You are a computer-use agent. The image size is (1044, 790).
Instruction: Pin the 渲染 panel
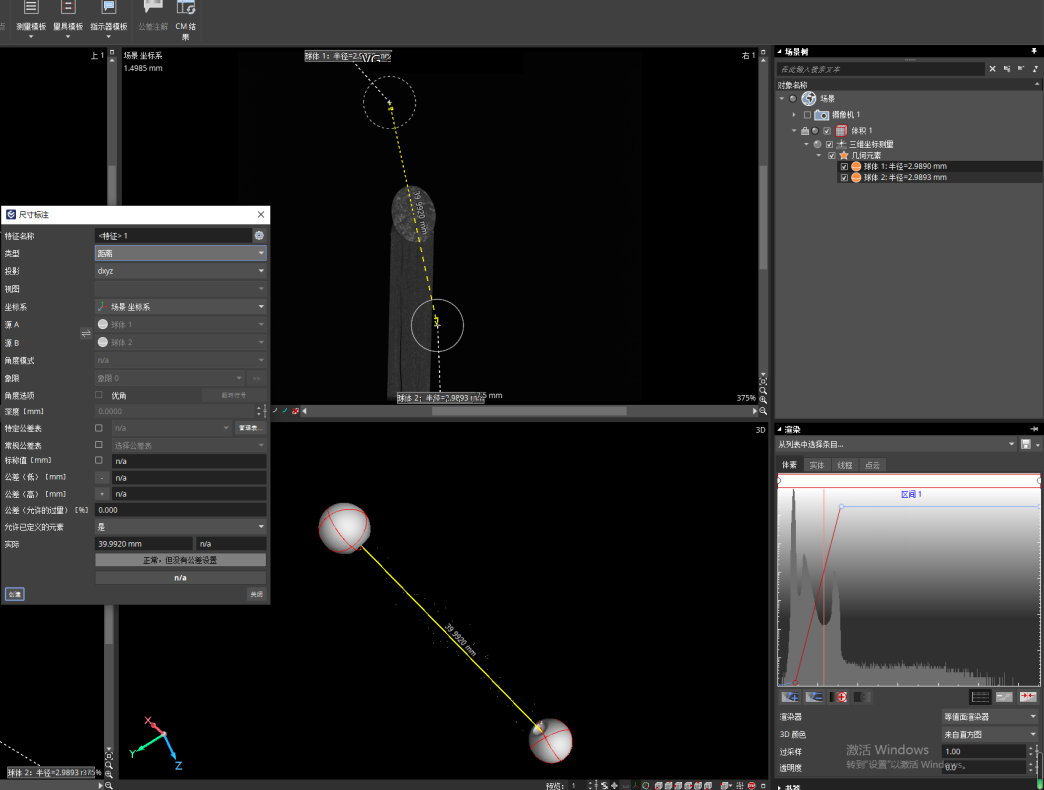click(1034, 429)
